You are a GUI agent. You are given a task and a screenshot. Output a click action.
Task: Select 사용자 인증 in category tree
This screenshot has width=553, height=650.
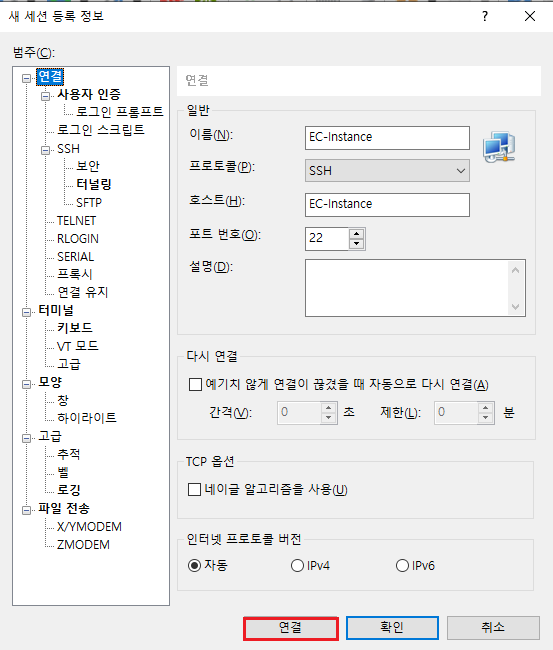point(89,95)
